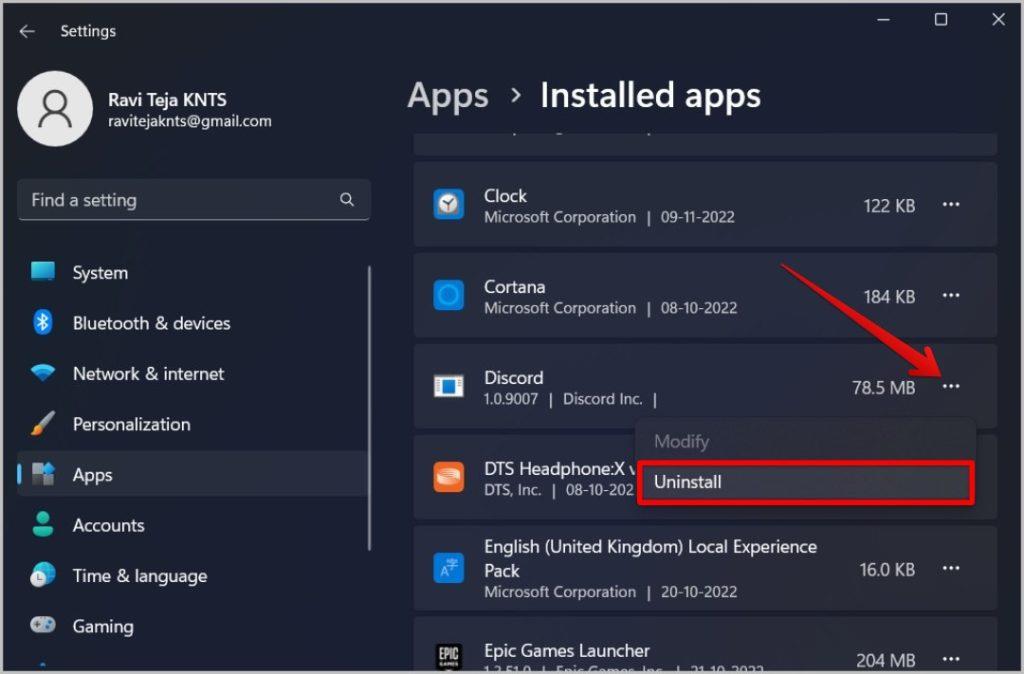This screenshot has width=1024, height=674.
Task: Minimize the Settings window
Action: click(x=883, y=20)
